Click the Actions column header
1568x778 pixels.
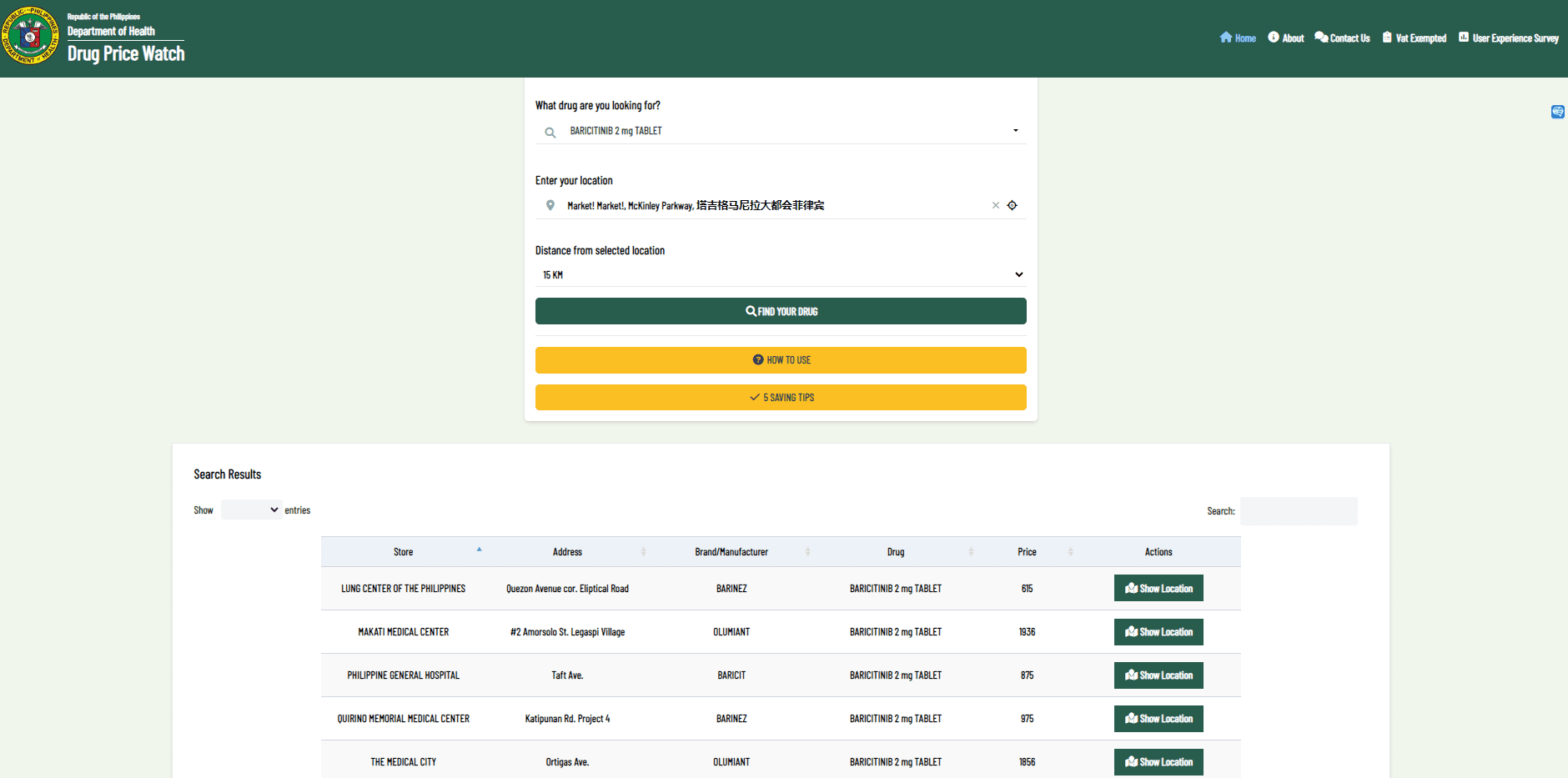tap(1158, 552)
